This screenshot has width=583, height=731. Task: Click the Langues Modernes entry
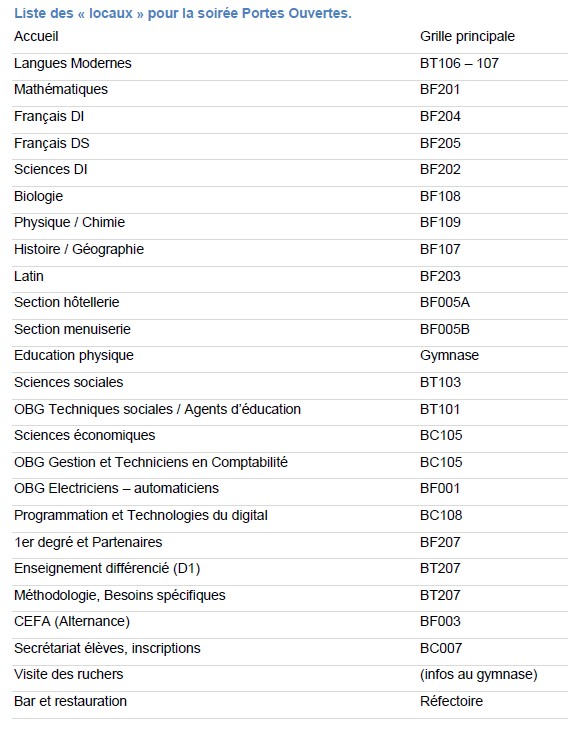[x=73, y=63]
